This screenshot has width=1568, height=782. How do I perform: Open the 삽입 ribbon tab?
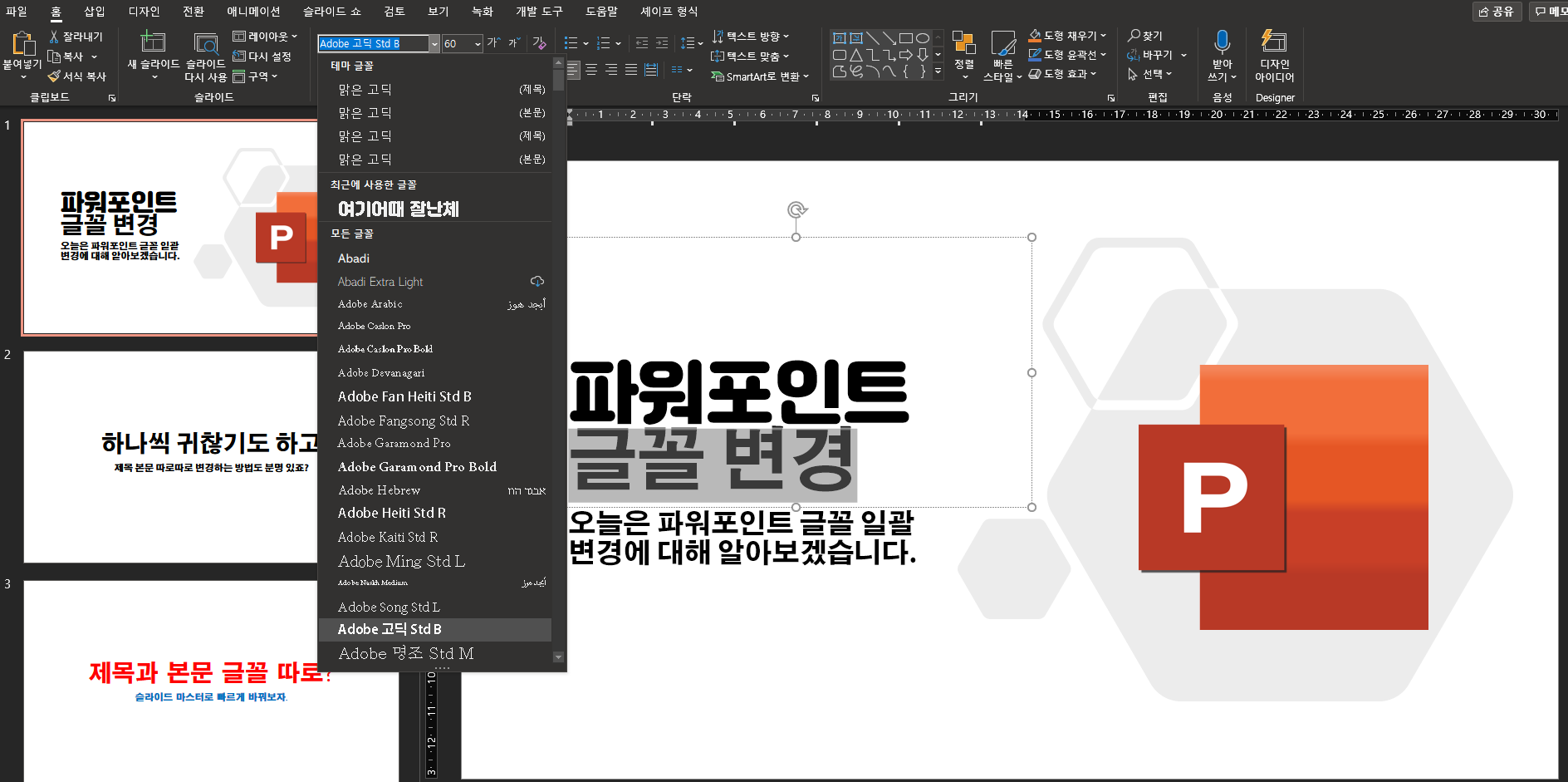(95, 11)
